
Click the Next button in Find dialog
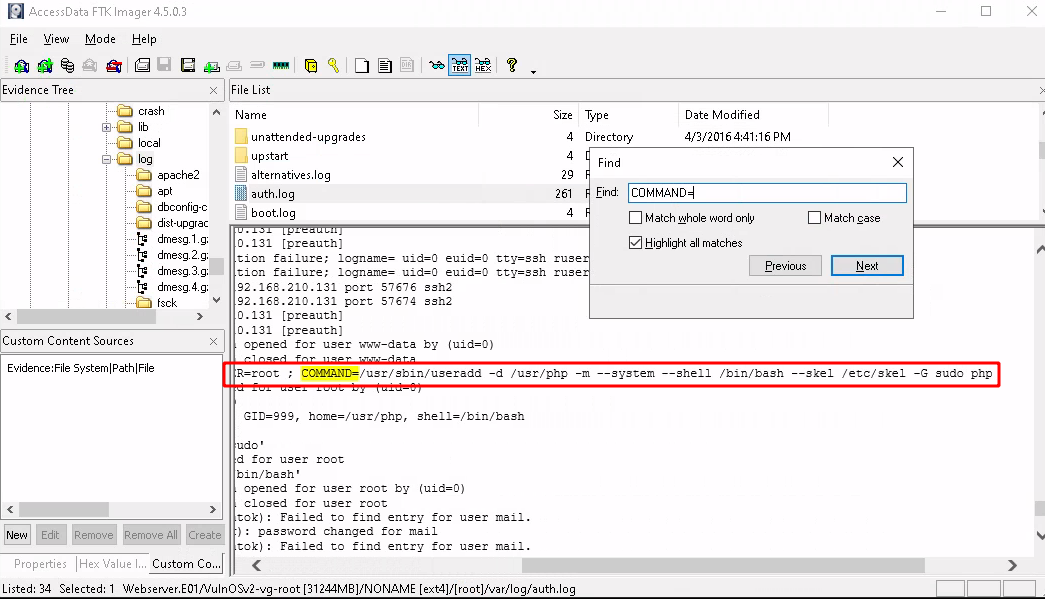(867, 266)
